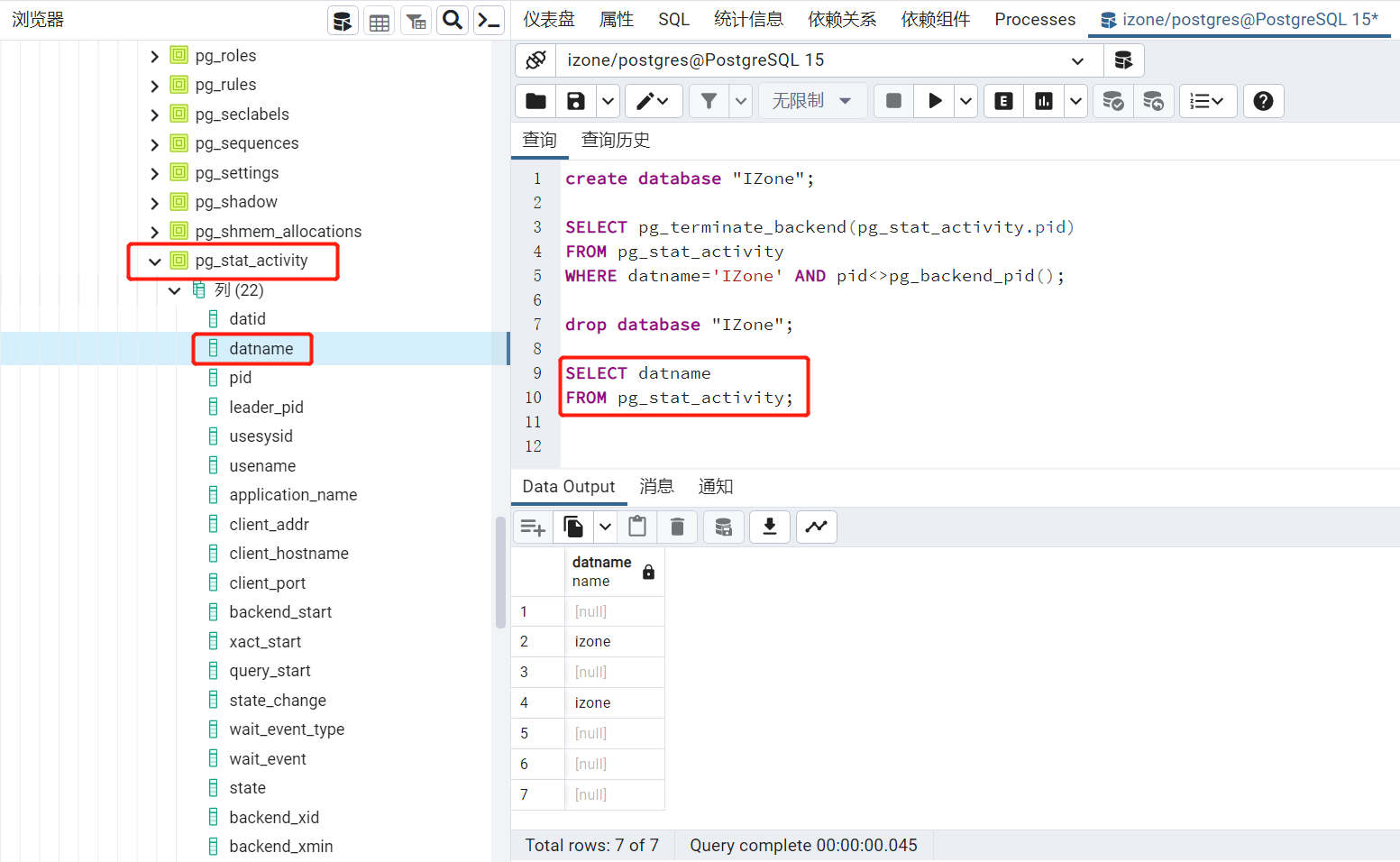Select the client_hostname column in tree

pos(288,554)
